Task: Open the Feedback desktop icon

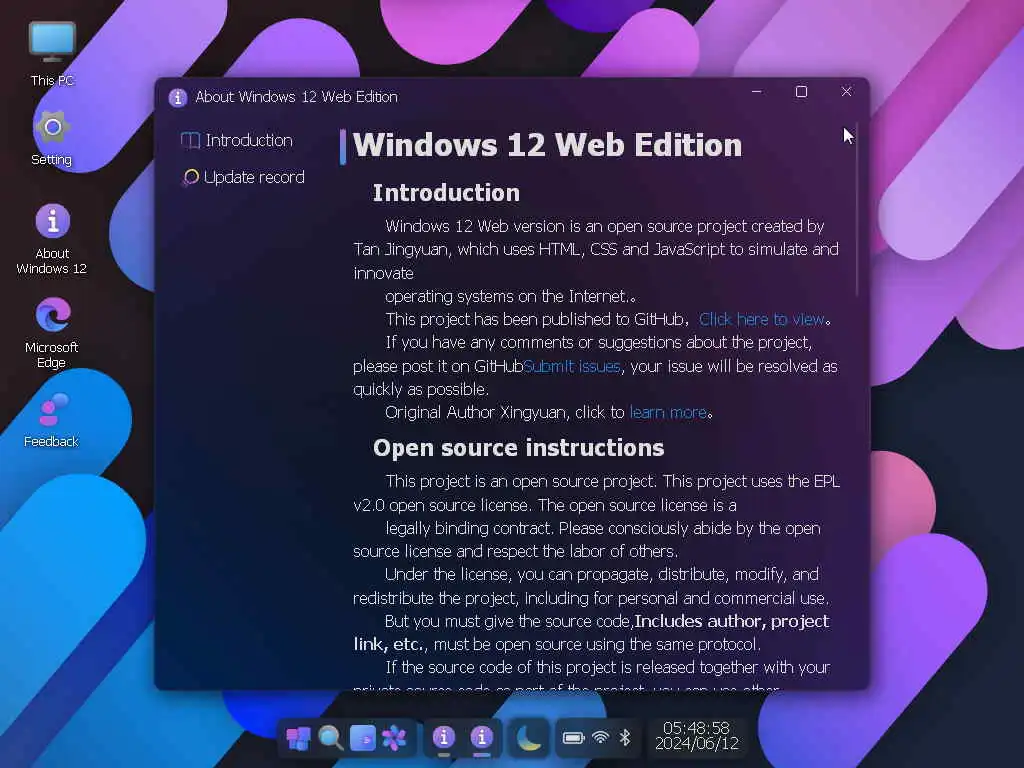Action: tap(52, 420)
